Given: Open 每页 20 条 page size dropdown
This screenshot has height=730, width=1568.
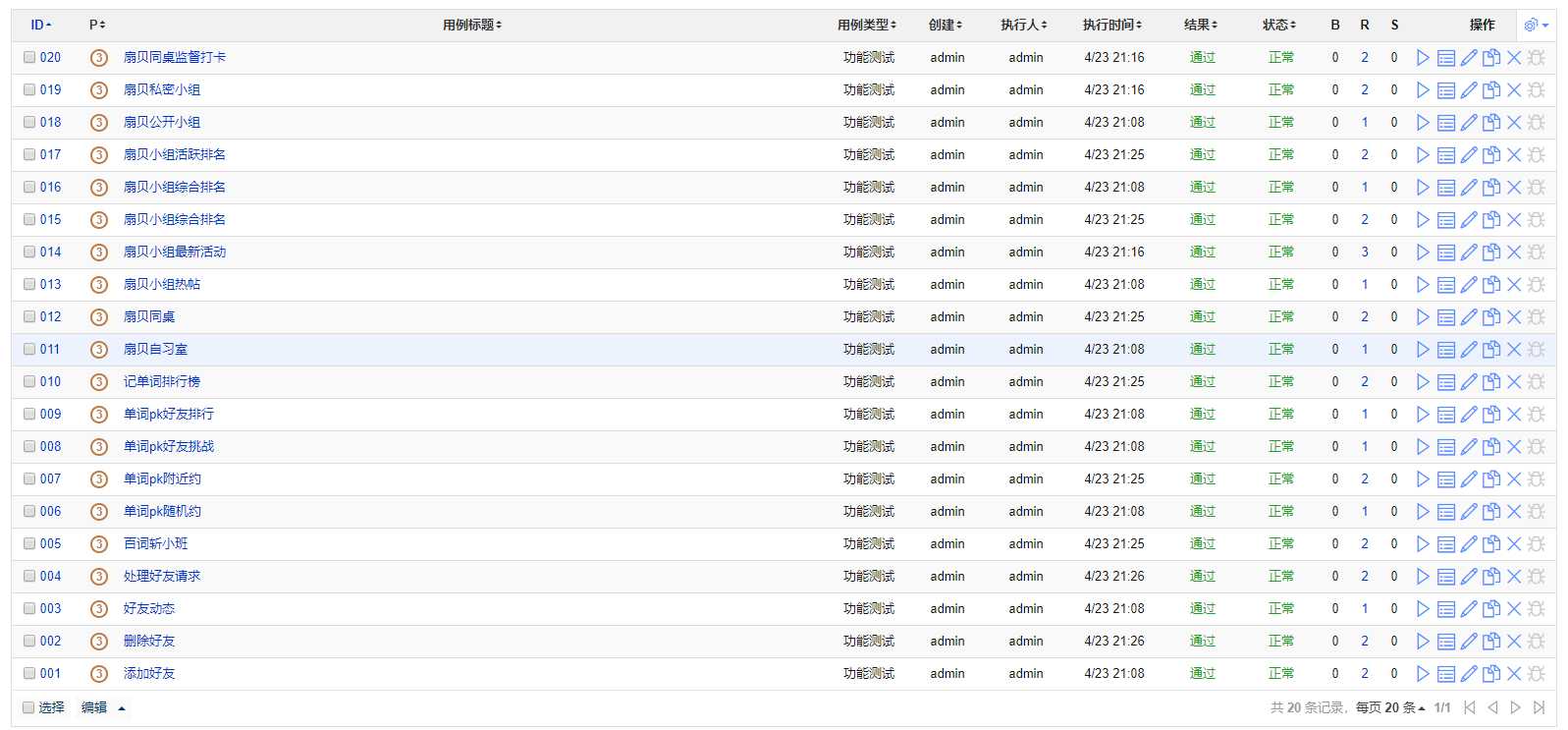Looking at the screenshot, I should [x=1390, y=707].
